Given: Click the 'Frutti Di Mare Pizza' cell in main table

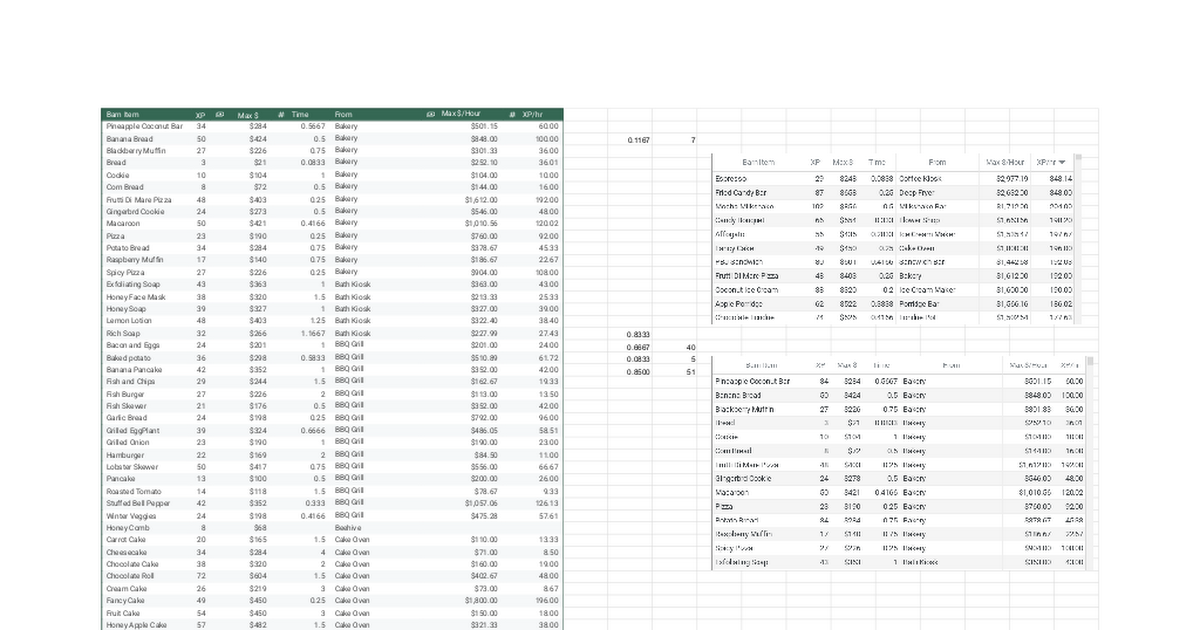Looking at the screenshot, I should [x=138, y=199].
